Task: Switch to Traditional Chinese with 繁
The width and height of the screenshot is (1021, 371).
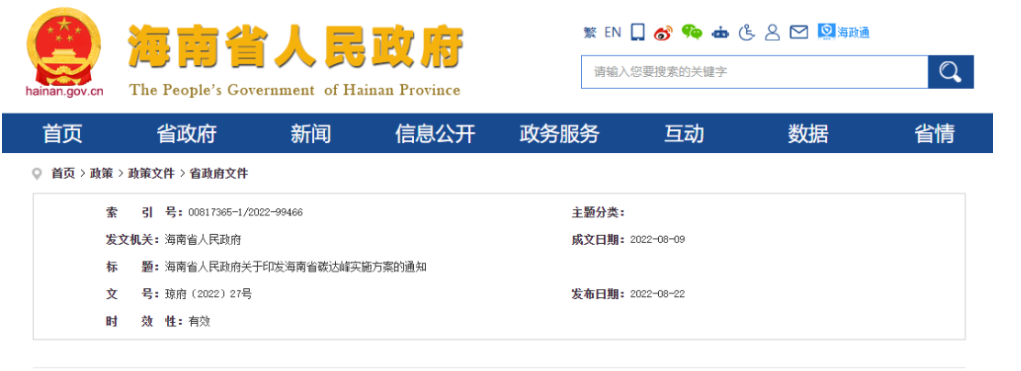Action: pyautogui.click(x=590, y=32)
